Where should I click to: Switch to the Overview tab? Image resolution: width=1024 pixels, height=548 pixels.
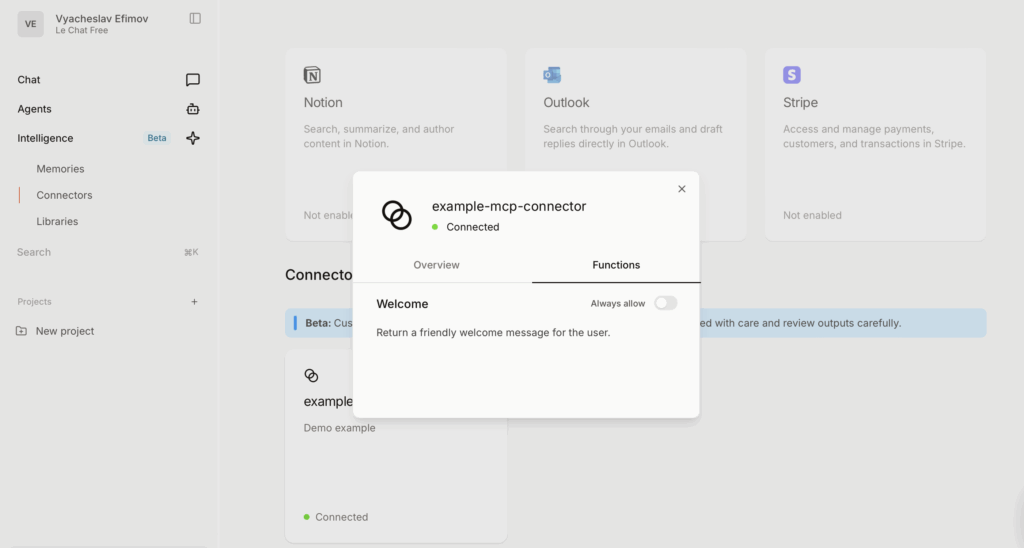(436, 265)
